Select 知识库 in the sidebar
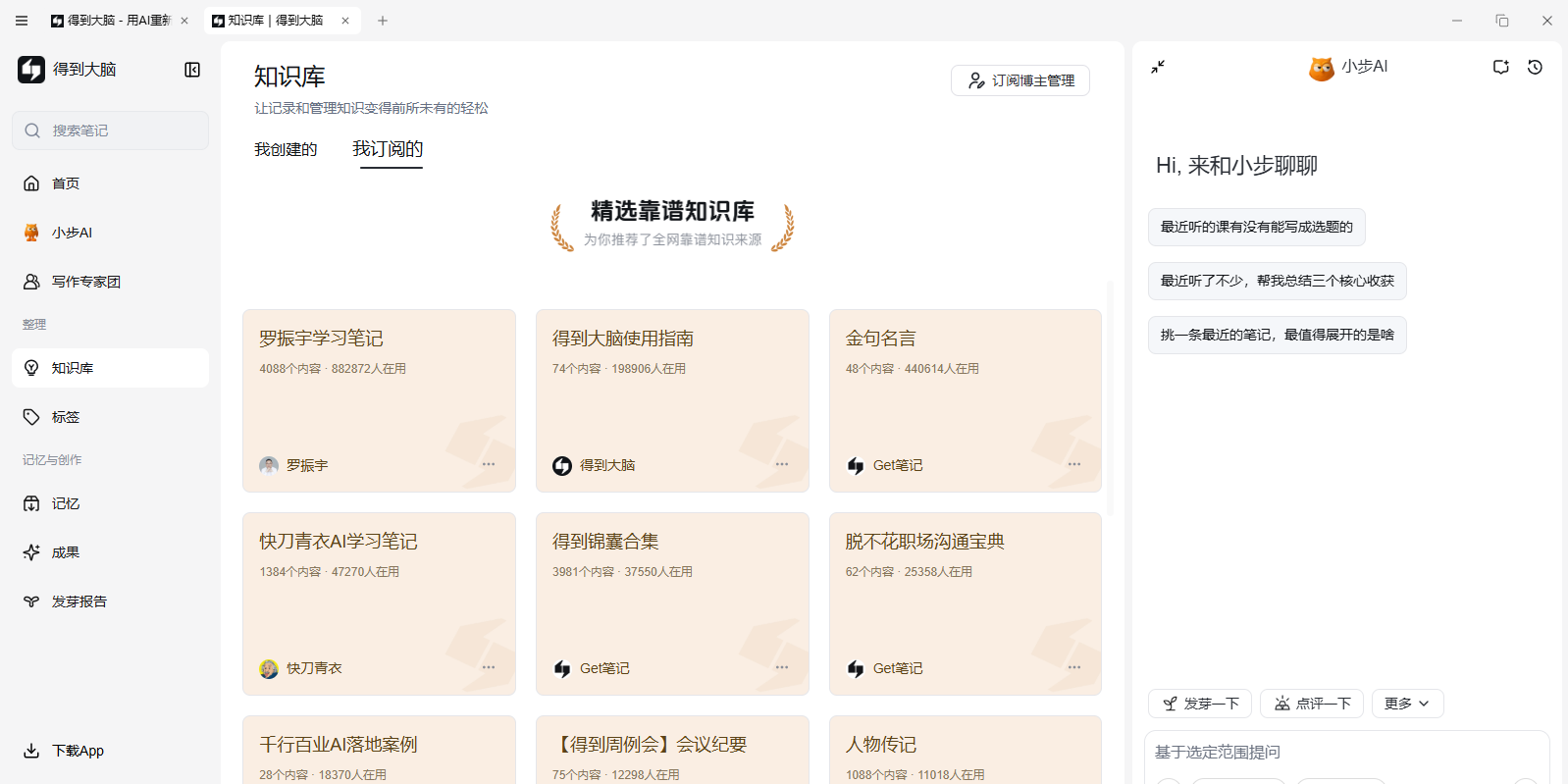The height and width of the screenshot is (784, 1568). point(110,368)
